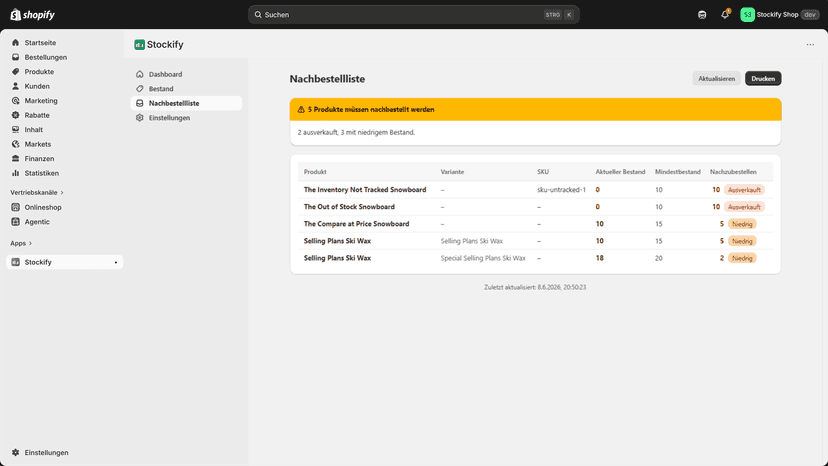Click the SKU column header
This screenshot has width=828, height=466.
(543, 172)
